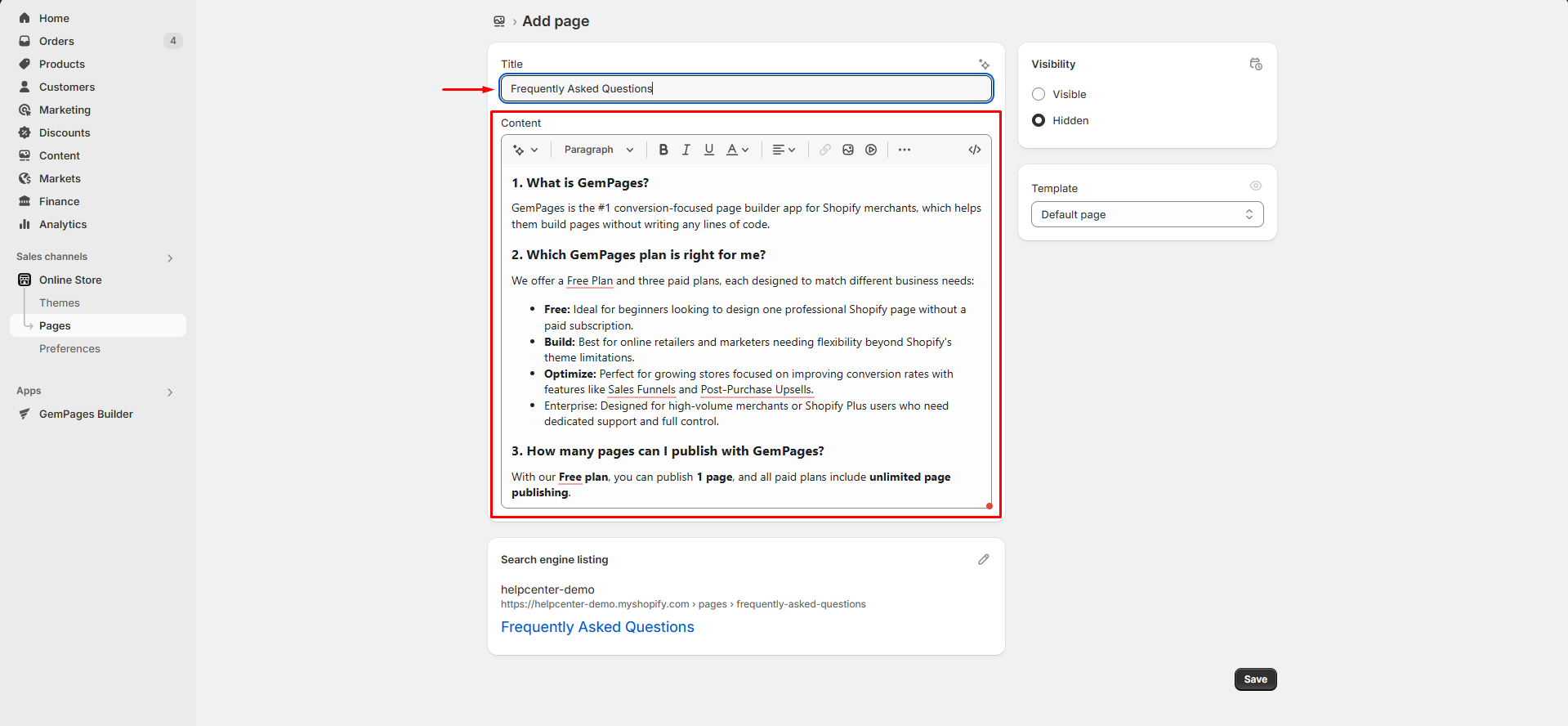
Task: Insert video using editor toolbar icon
Action: tap(871, 150)
